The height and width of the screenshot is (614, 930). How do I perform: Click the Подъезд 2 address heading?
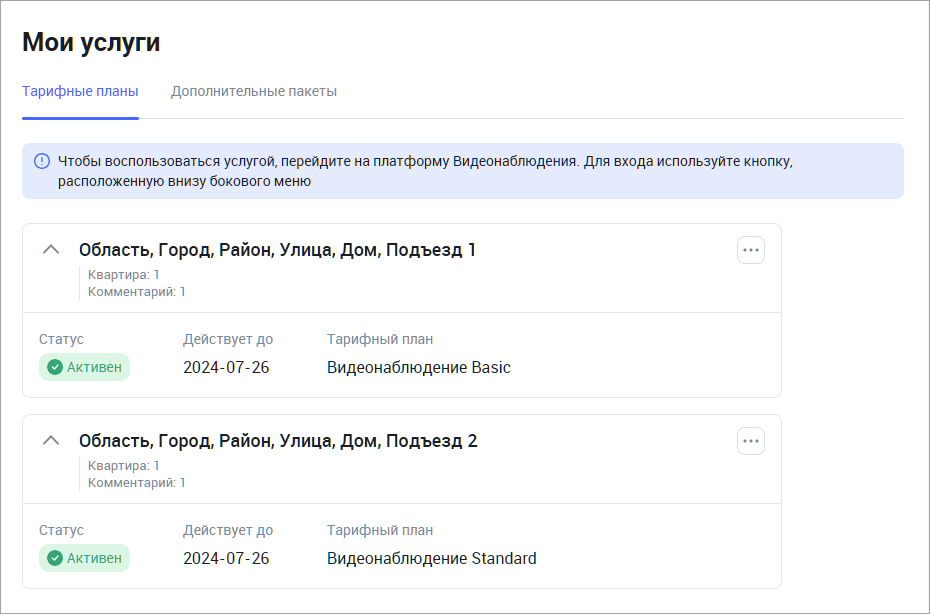(278, 441)
